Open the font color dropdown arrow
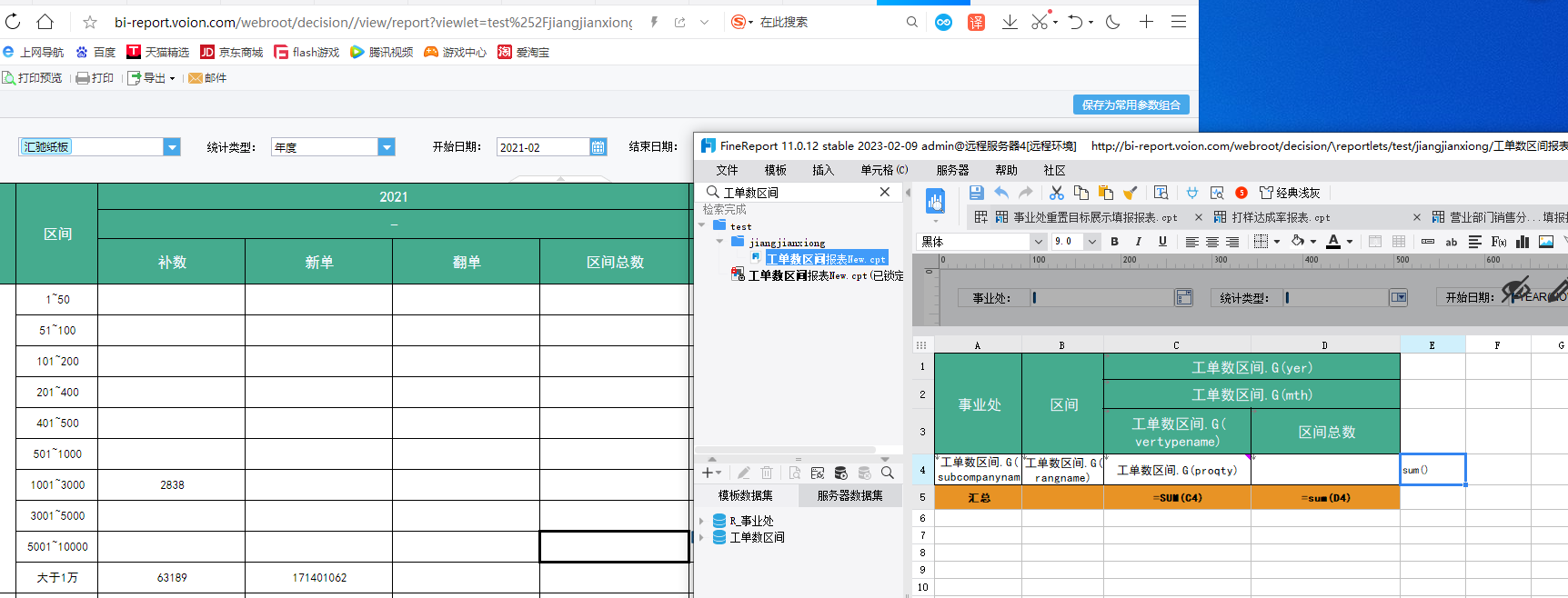Viewport: 1568px width, 598px height. pos(1349,242)
